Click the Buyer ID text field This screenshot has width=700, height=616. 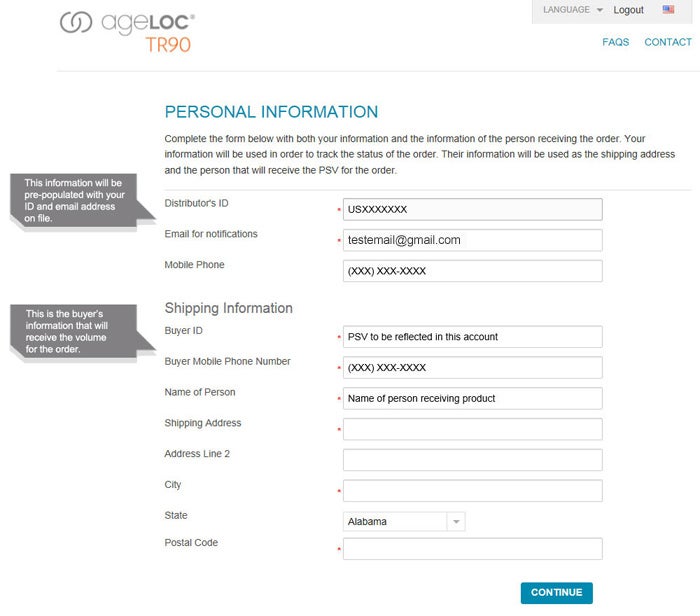[472, 337]
